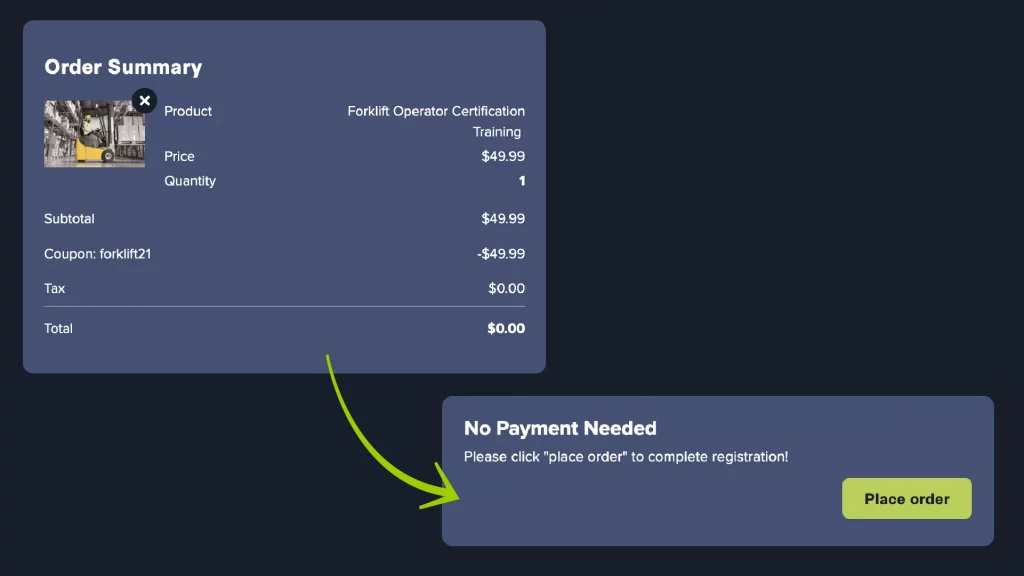Remove the forklift product with X icon
Viewport: 1024px width, 576px height.
click(144, 101)
